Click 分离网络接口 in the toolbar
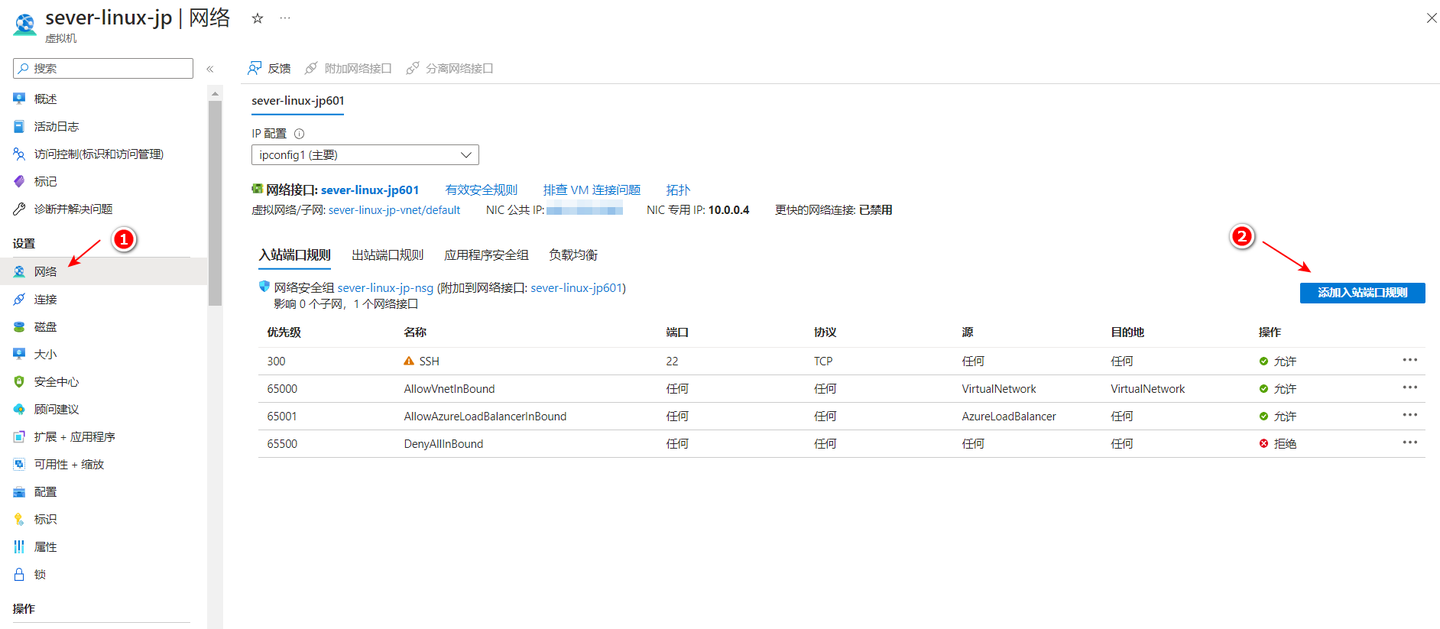Viewport: 1440px width, 629px height. [x=450, y=68]
